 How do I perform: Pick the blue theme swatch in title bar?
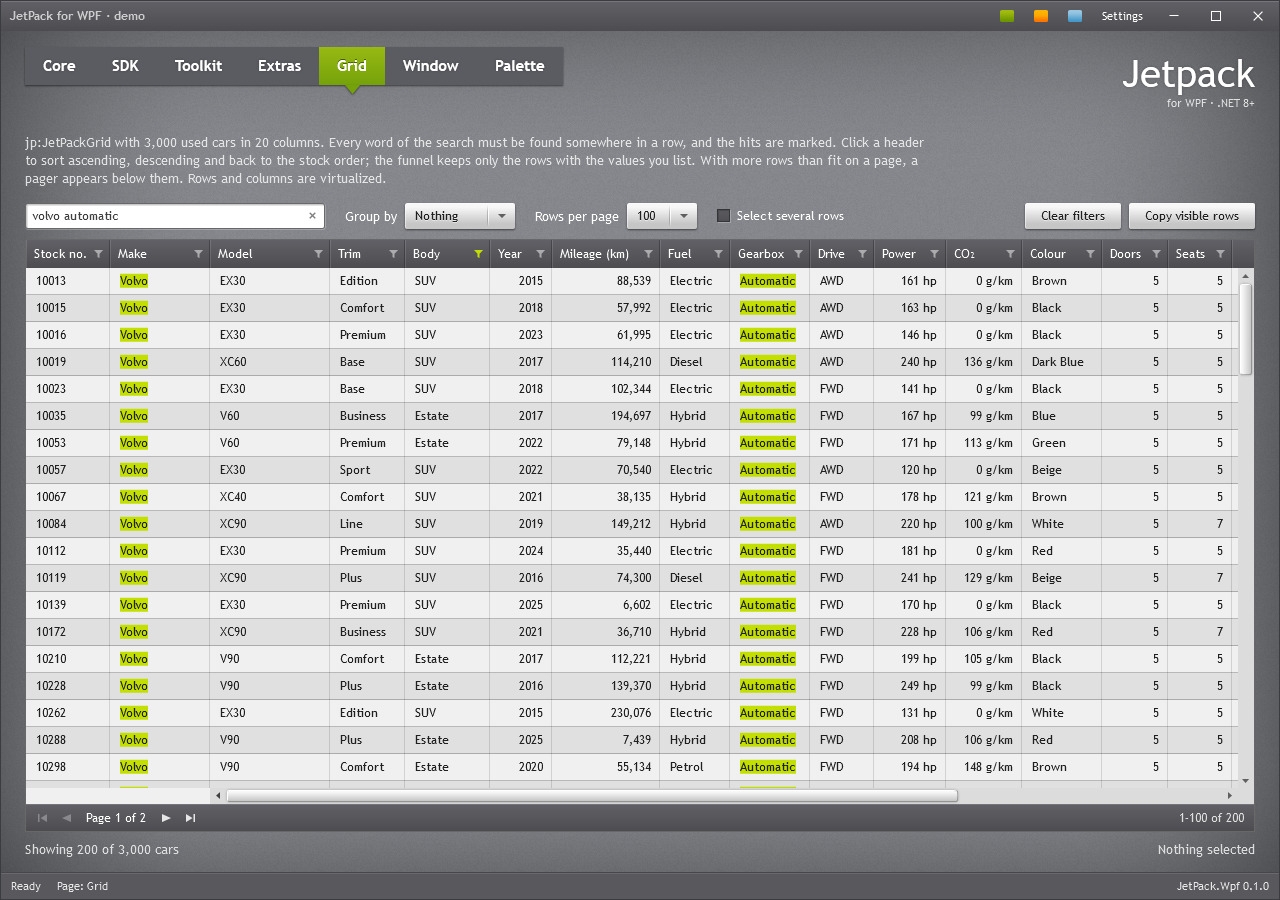(x=1075, y=16)
